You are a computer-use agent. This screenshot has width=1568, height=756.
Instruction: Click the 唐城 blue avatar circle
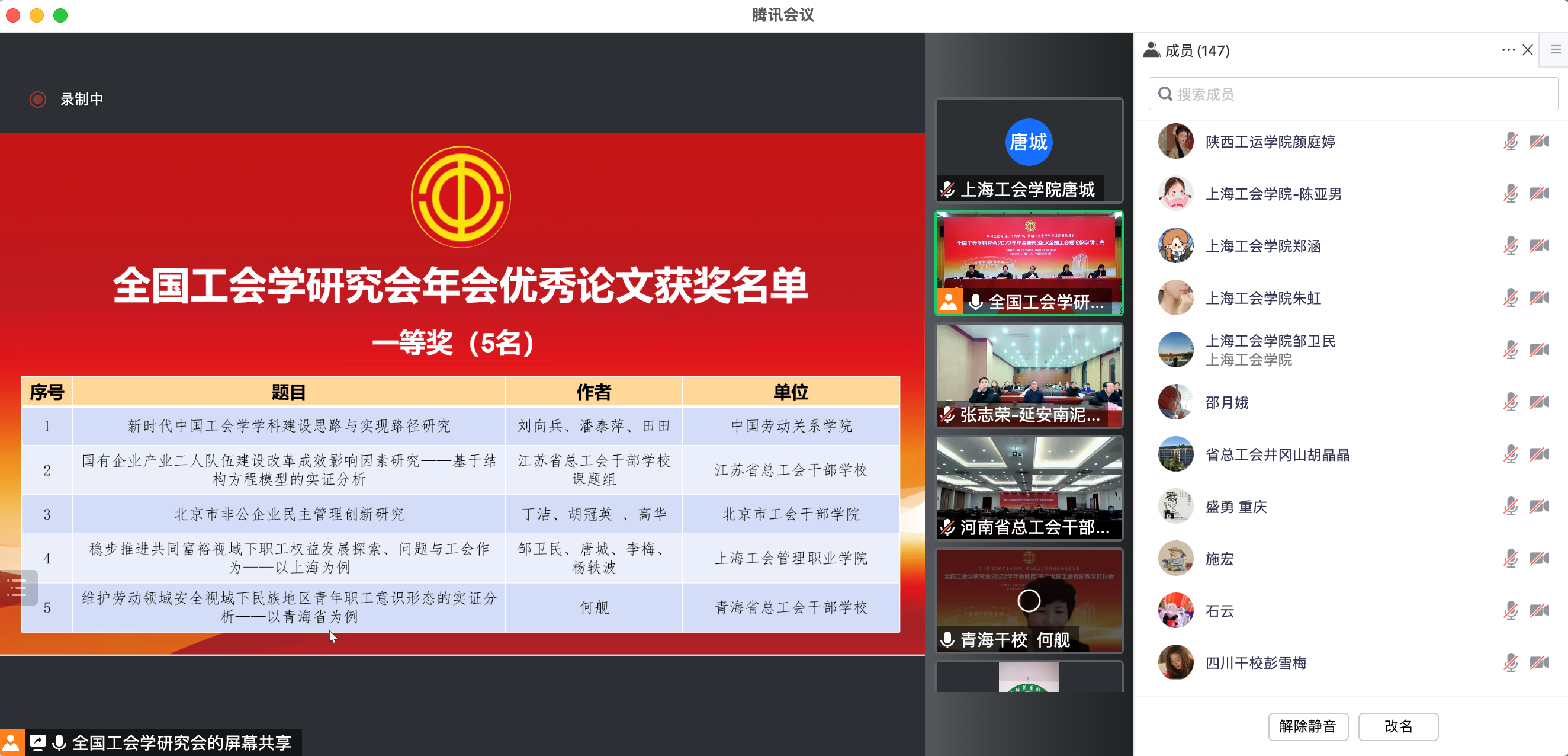pyautogui.click(x=1028, y=142)
